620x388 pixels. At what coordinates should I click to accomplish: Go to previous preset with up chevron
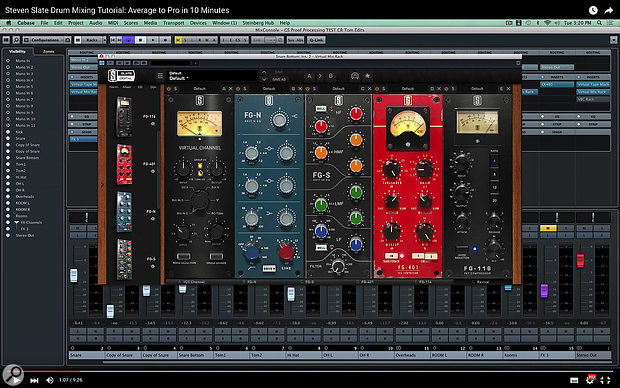(x=264, y=72)
